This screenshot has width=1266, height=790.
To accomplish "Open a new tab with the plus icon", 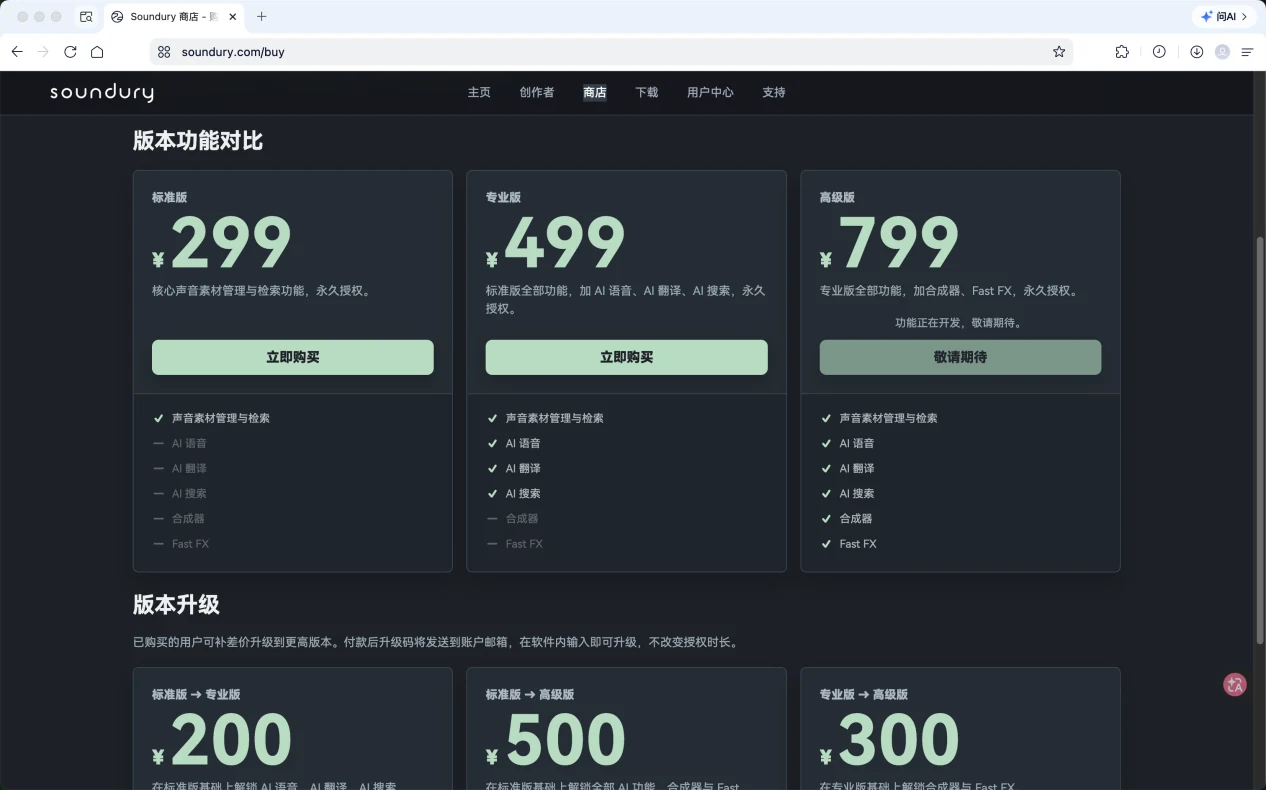I will pyautogui.click(x=262, y=17).
